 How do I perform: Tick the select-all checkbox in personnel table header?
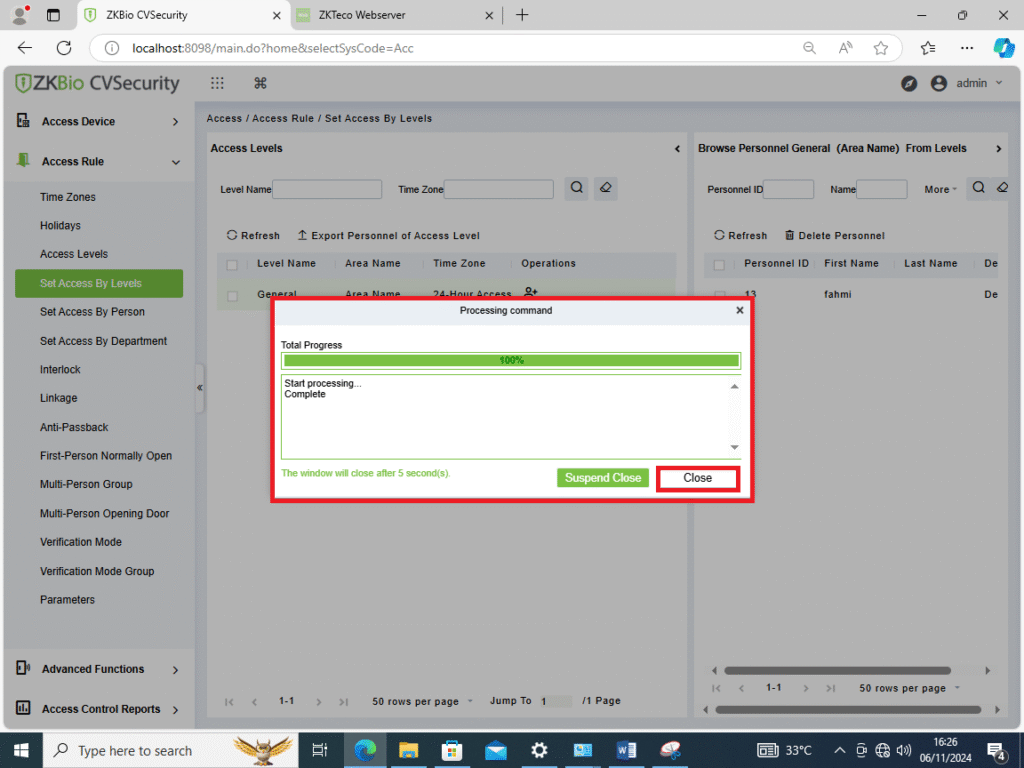click(x=719, y=264)
